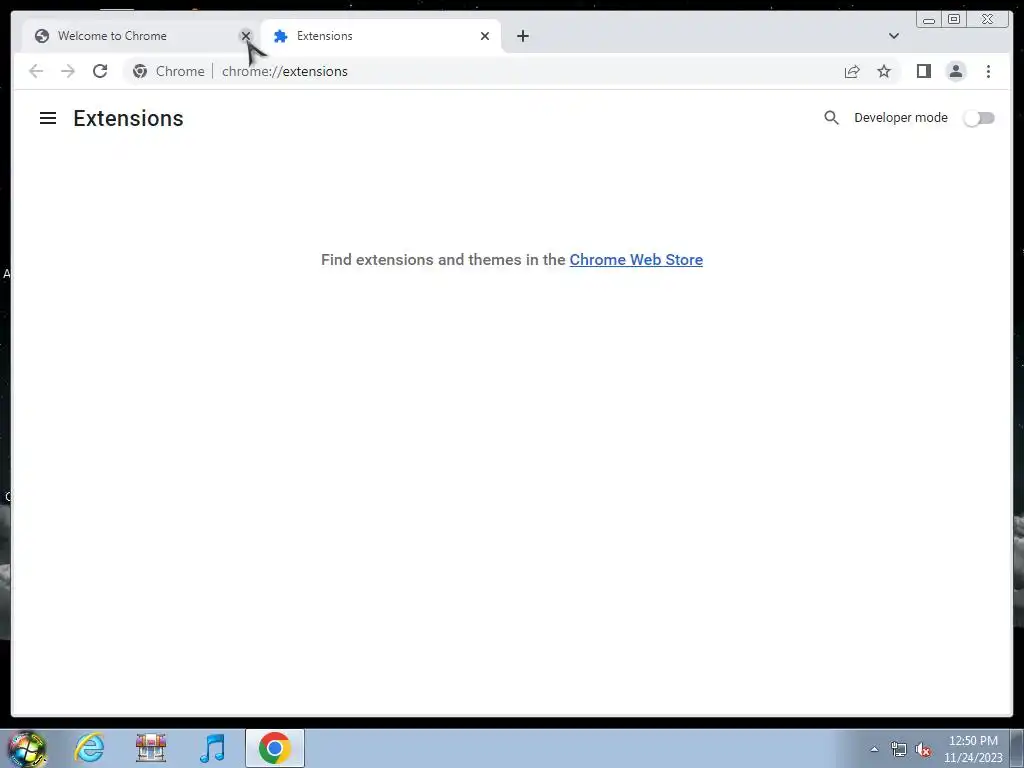This screenshot has width=1024, height=768.
Task: Click the Extensions page heading
Action: [128, 118]
